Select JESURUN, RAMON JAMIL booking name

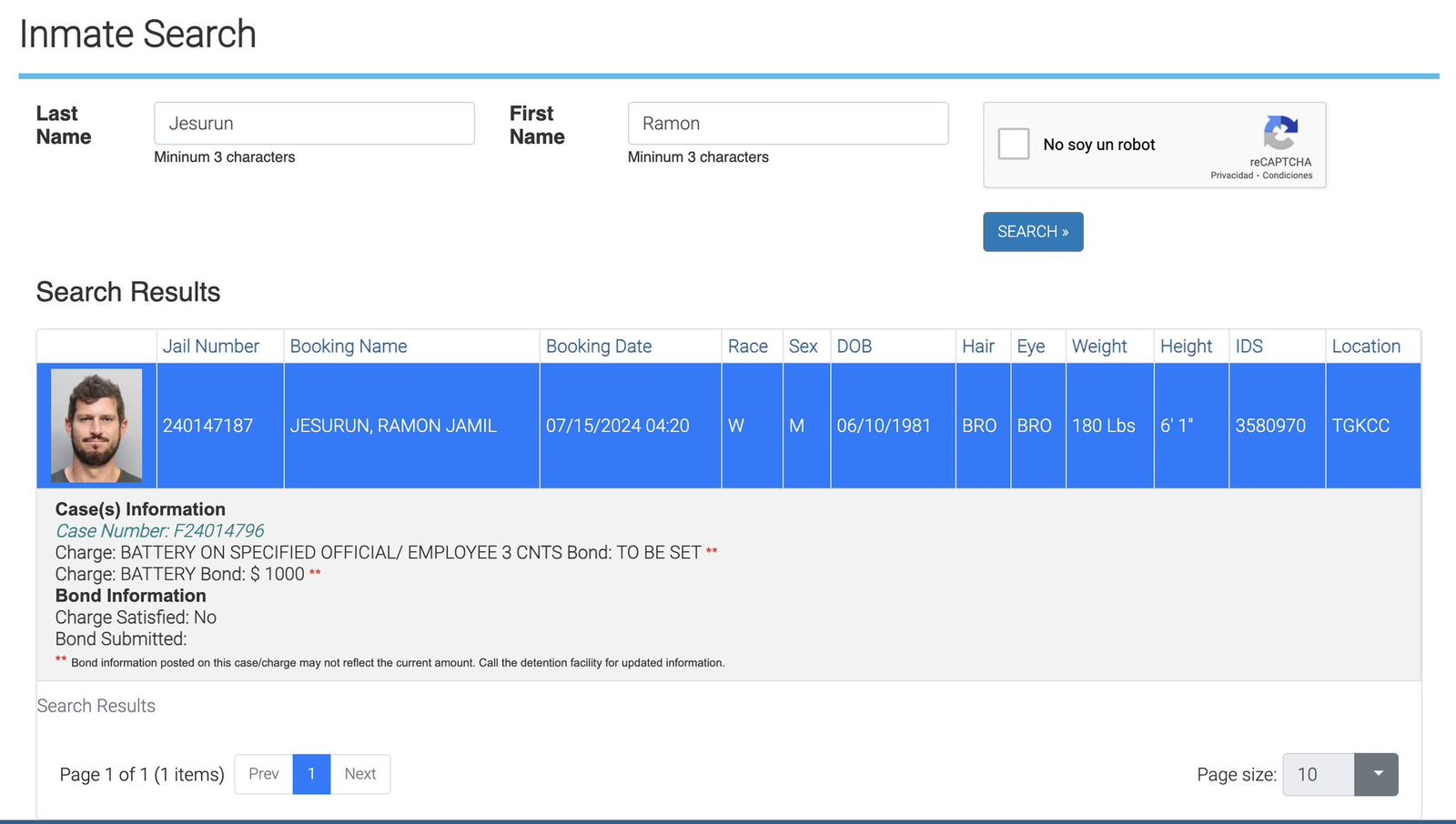click(x=411, y=426)
